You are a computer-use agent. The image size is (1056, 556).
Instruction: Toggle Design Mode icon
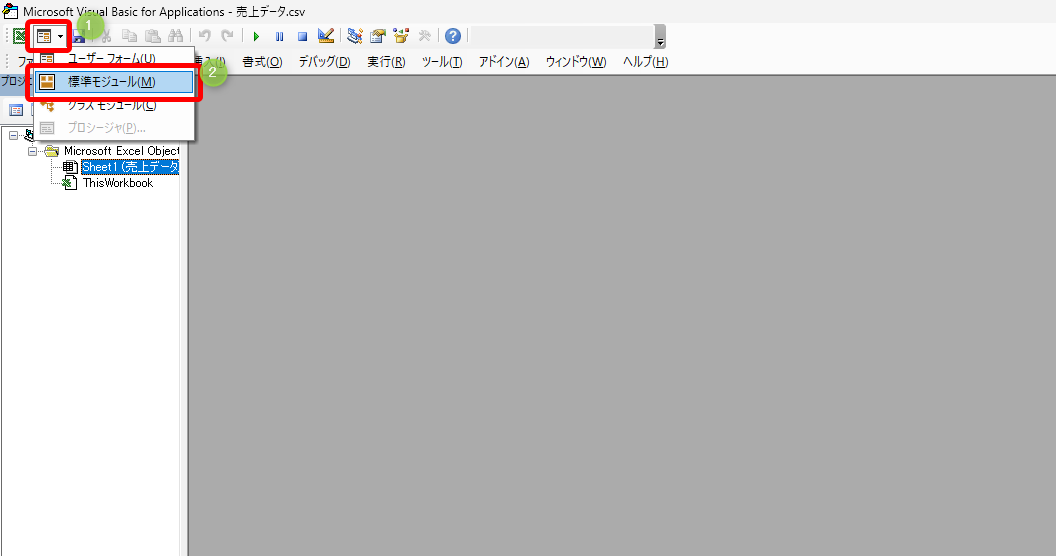(325, 36)
